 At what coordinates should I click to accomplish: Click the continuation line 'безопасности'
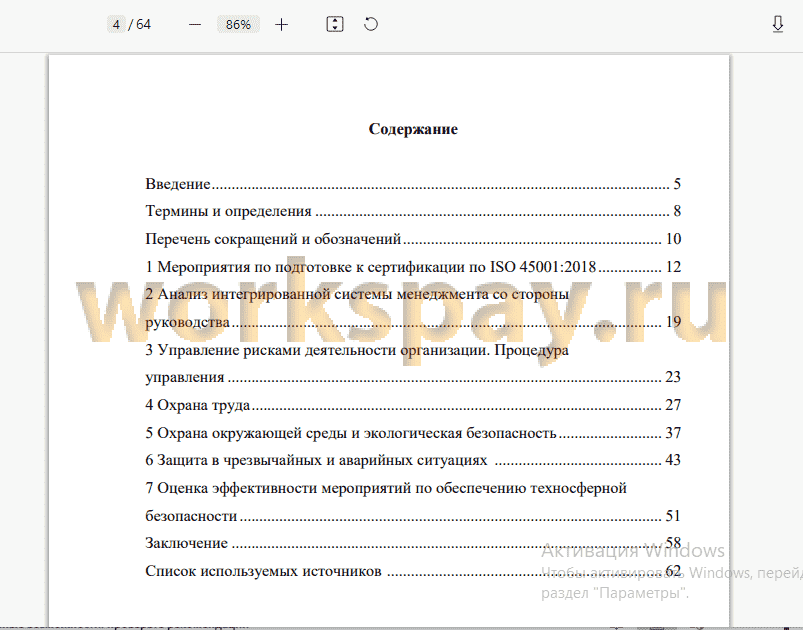[191, 516]
